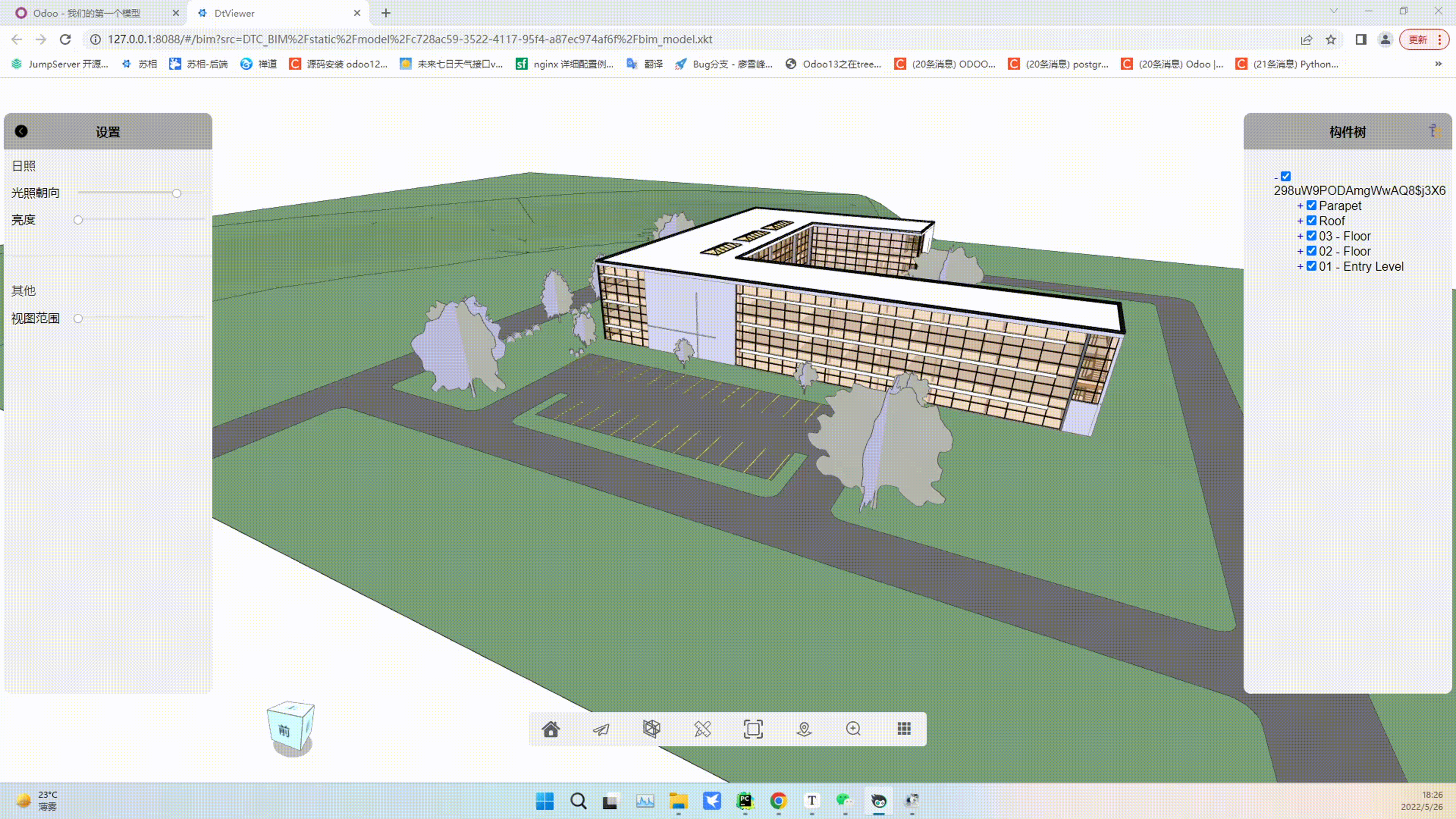Open the 翻译 bookmark
The width and height of the screenshot is (1456, 819).
[645, 64]
